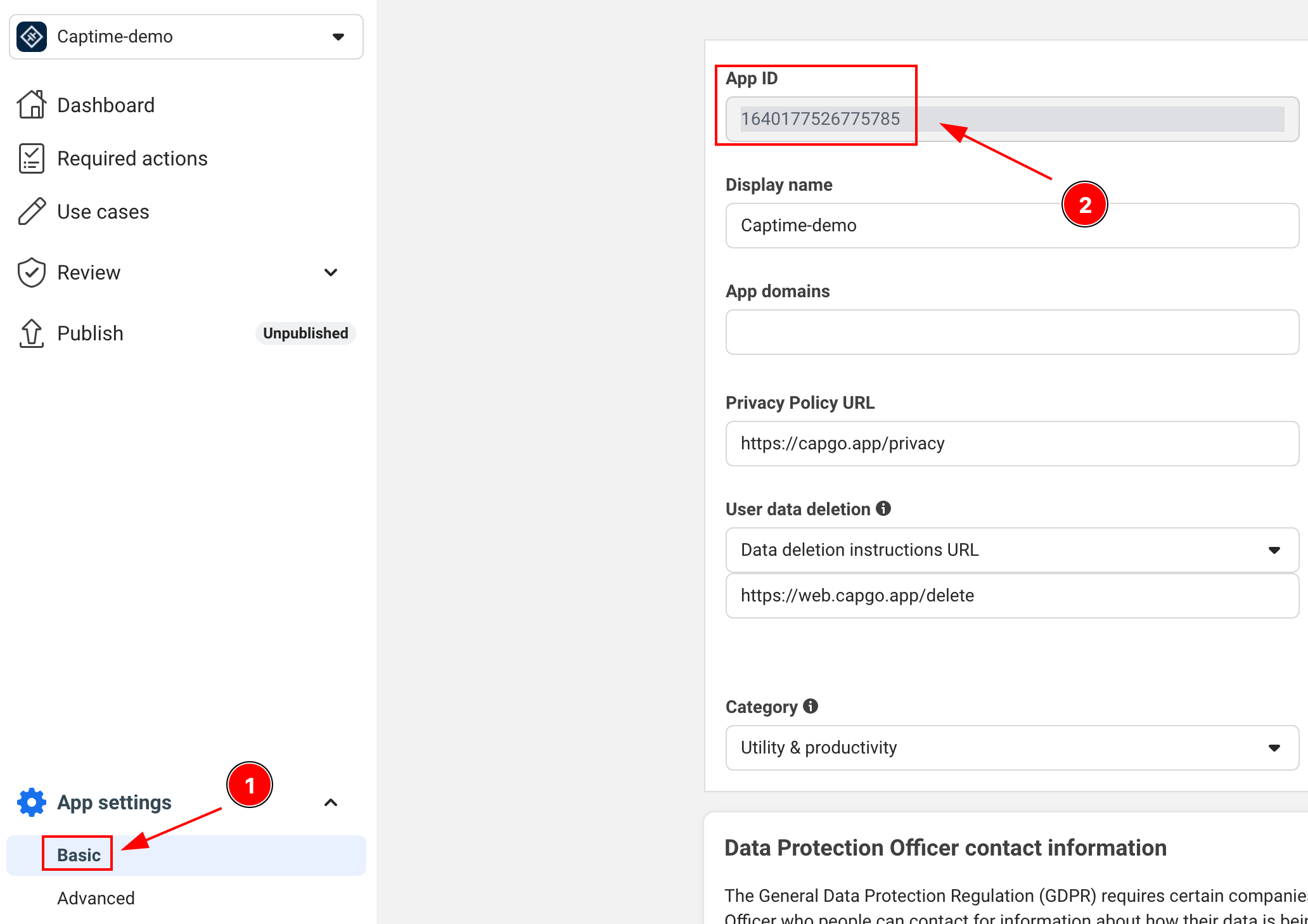Screen dimensions: 1308x924
Task: Collapse the App settings section
Action: pyautogui.click(x=331, y=802)
